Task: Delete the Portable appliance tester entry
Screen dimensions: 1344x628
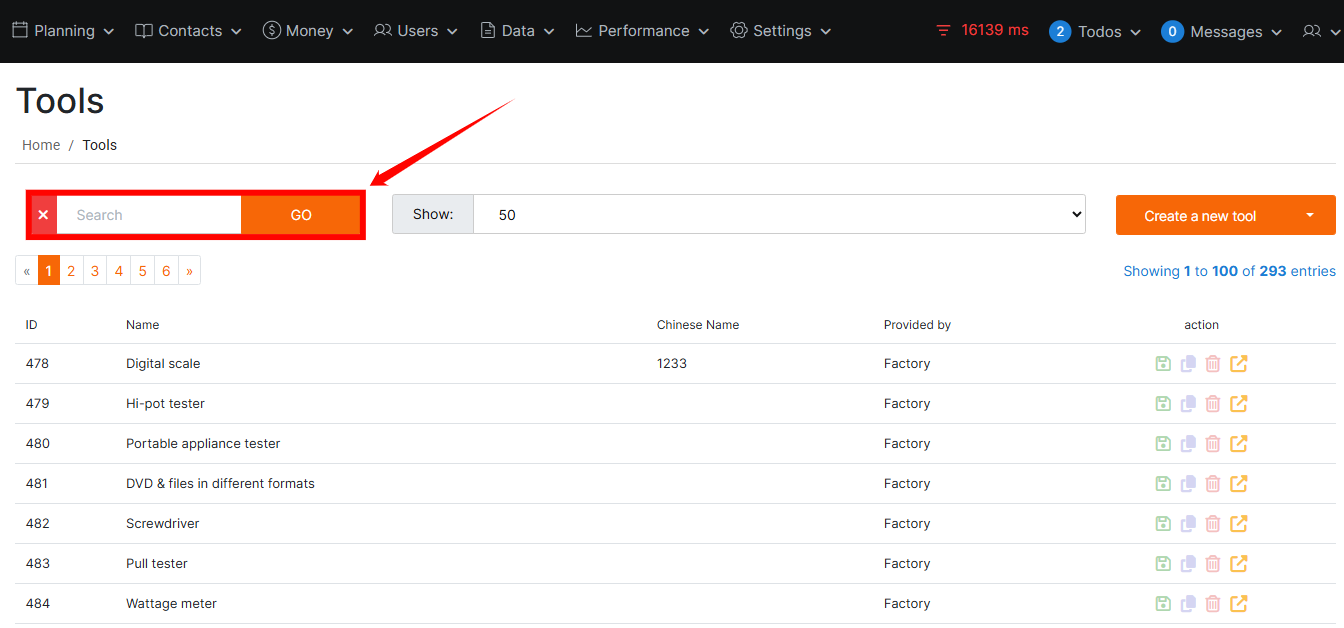Action: [1213, 444]
